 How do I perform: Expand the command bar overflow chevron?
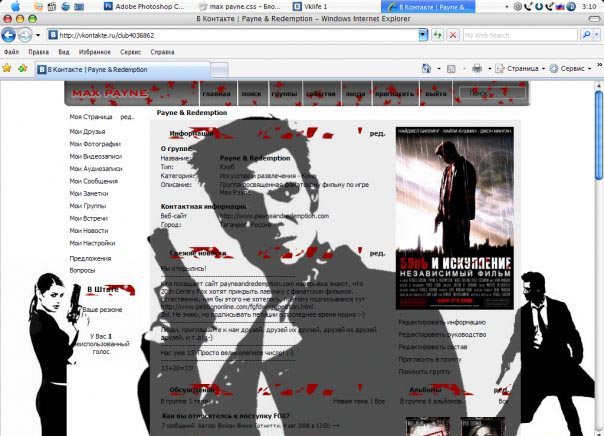599,65
